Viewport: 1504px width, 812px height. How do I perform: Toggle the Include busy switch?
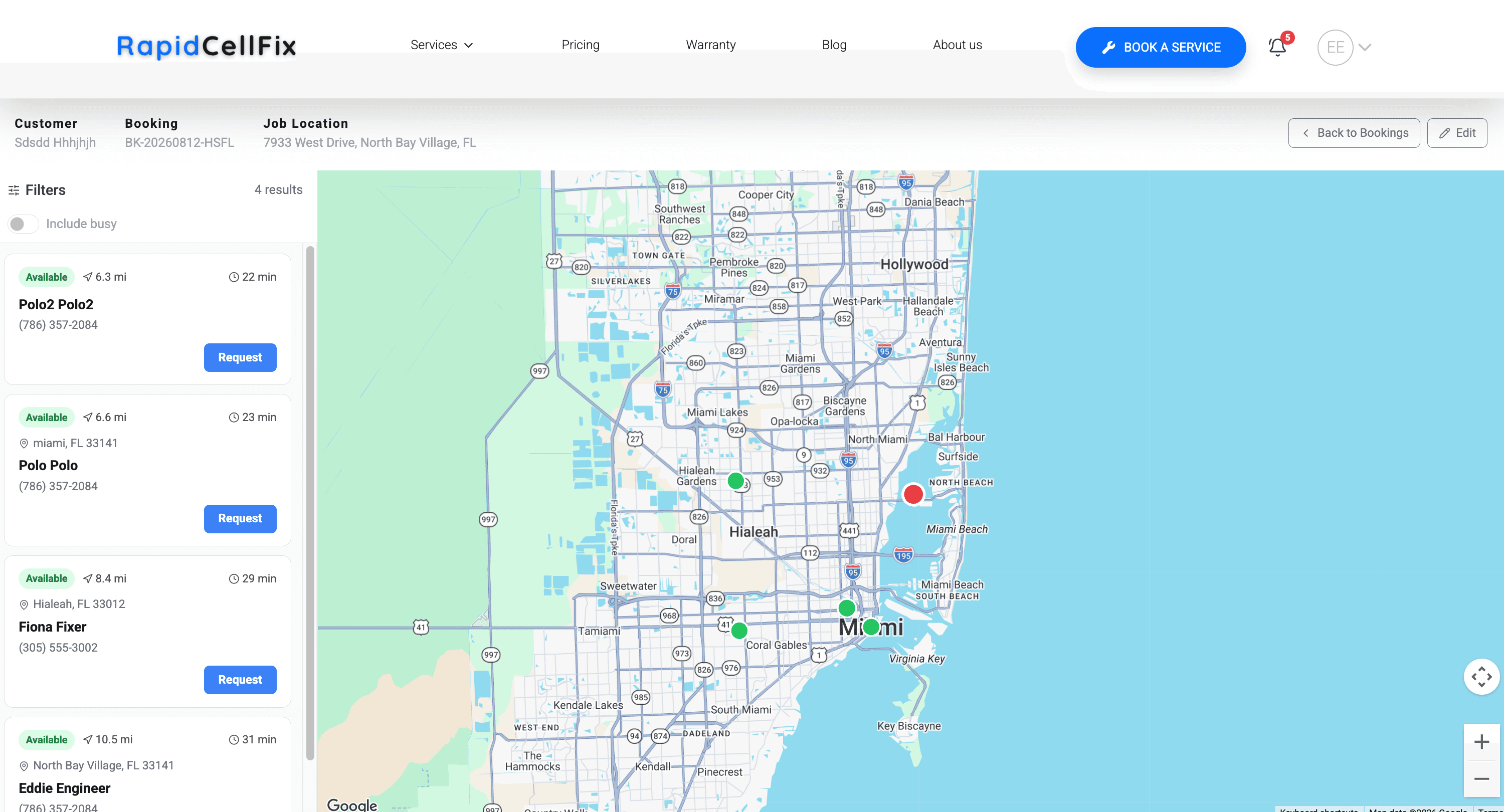(x=24, y=224)
